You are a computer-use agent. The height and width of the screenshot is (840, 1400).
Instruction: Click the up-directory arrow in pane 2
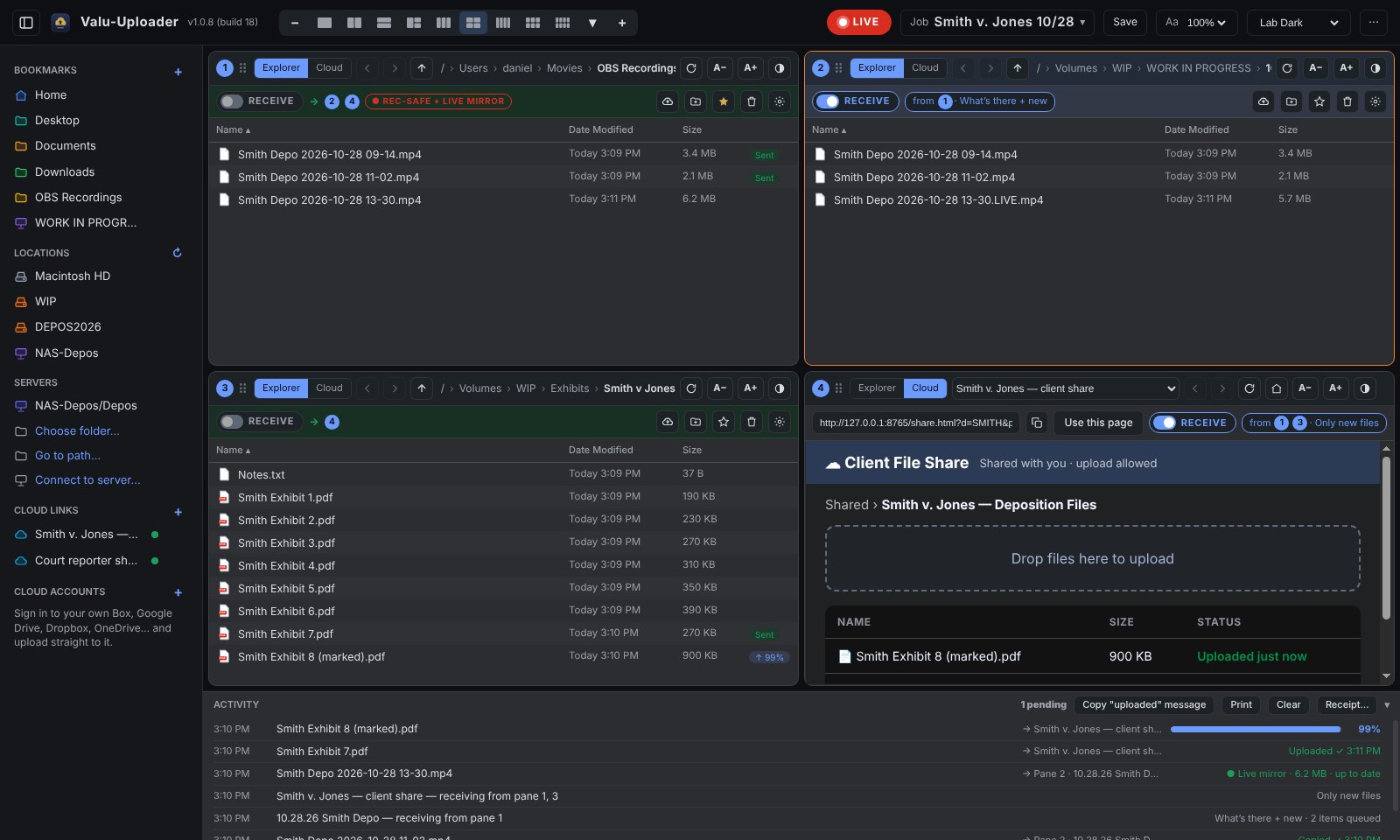coord(1018,68)
